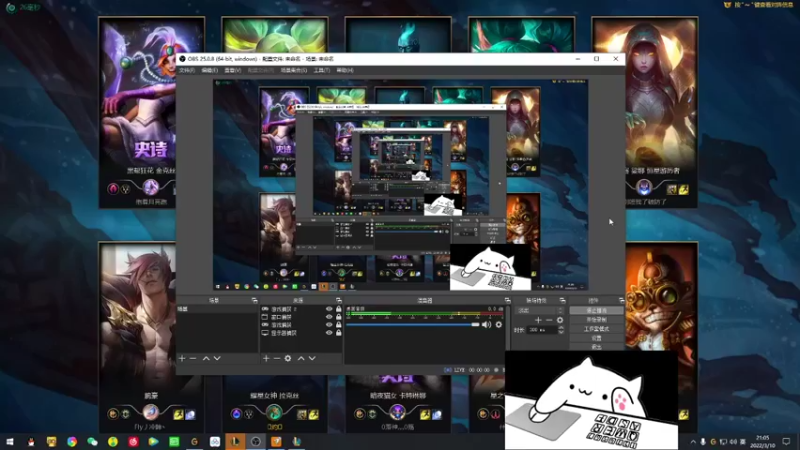Decrease transition duration with down arrow
This screenshot has width=800, height=450.
561,332
